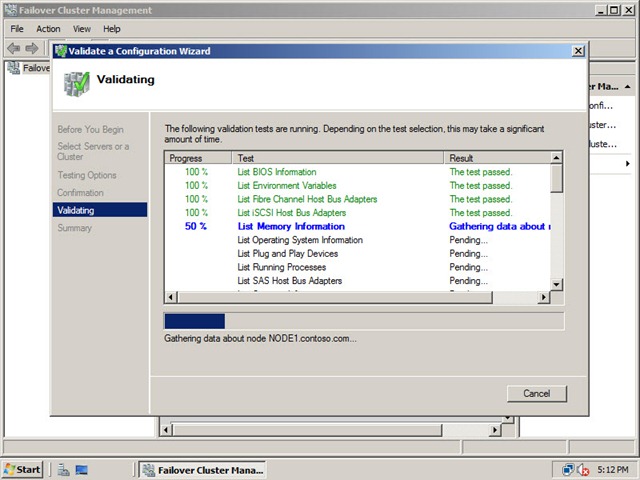Open the View menu

82,29
